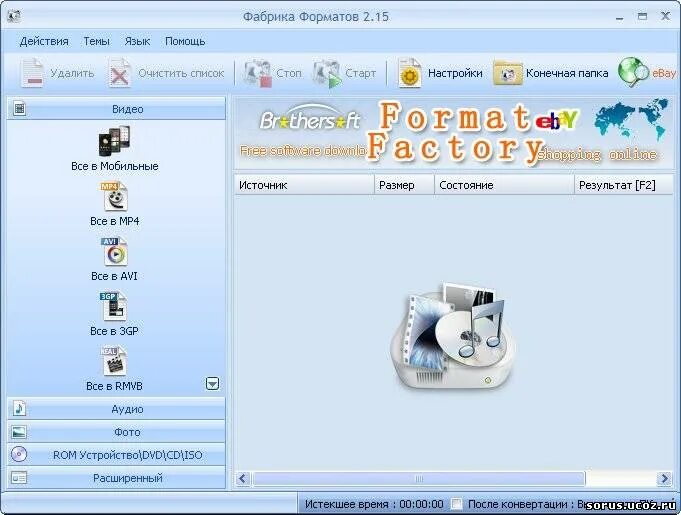This screenshot has height=515, width=681.
Task: Click the picture icon beside Фото
Action: 19,432
